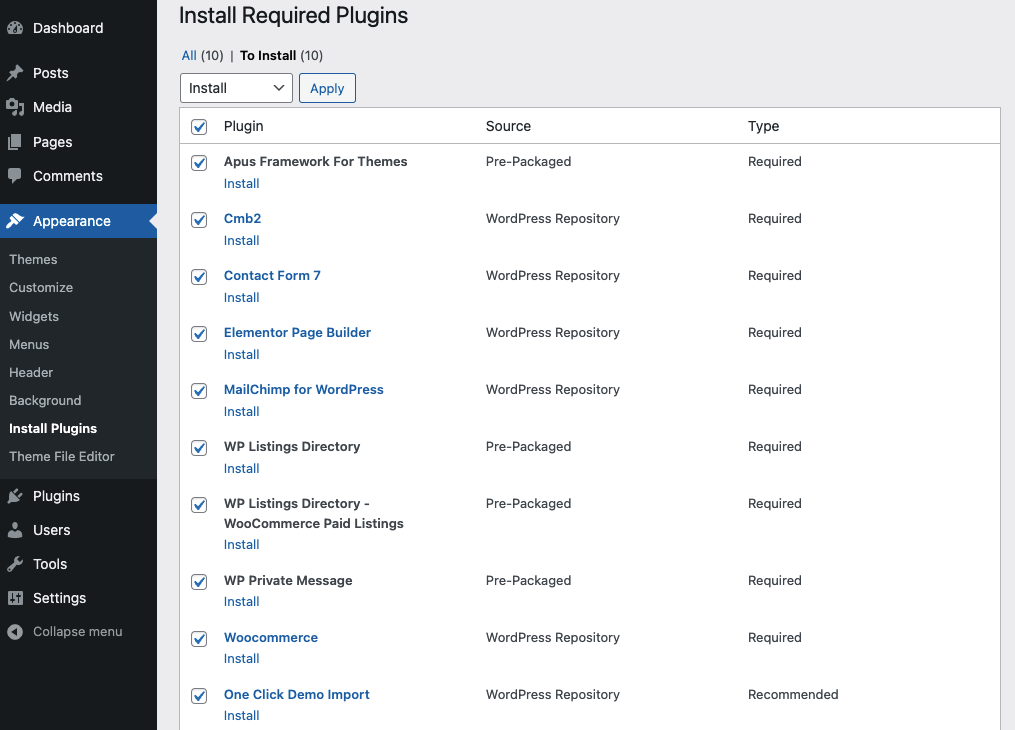Uncheck the select-all checkbox in Plugin header
Image resolution: width=1015 pixels, height=730 pixels.
[x=199, y=127]
